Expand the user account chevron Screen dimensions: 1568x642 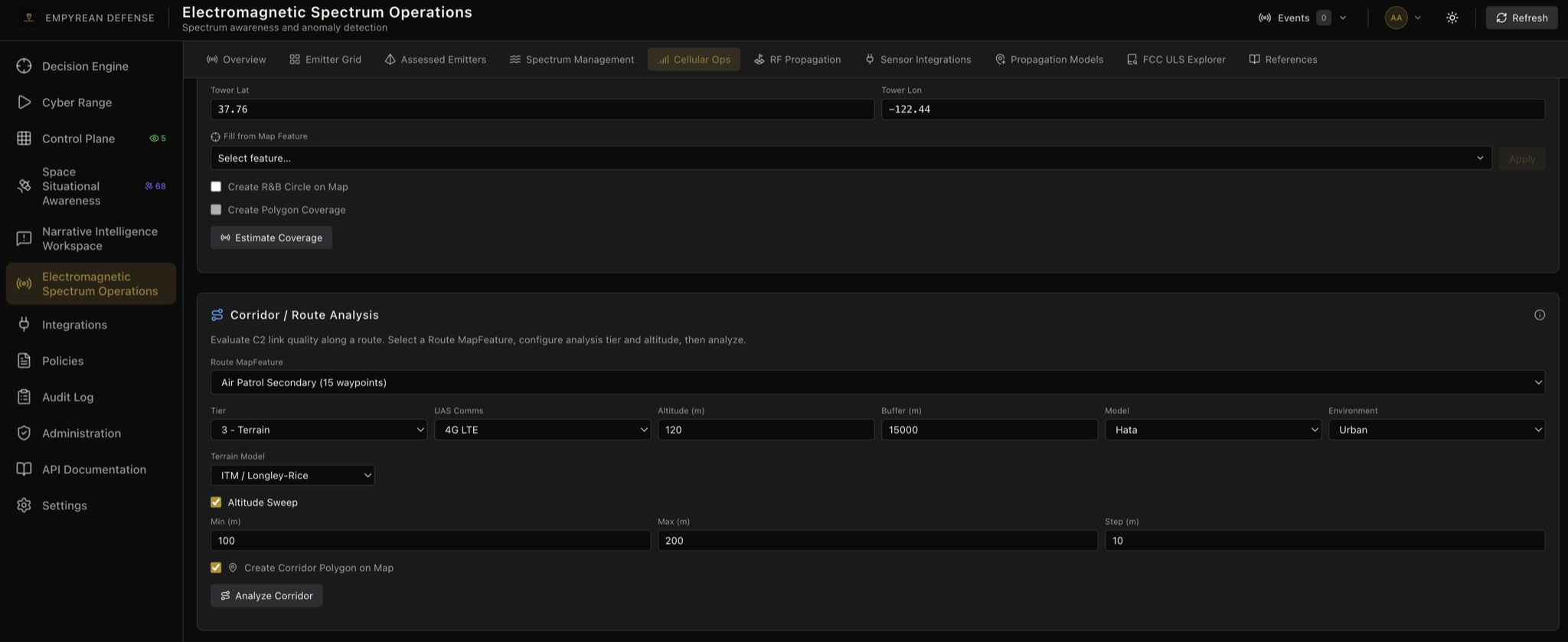click(1417, 18)
